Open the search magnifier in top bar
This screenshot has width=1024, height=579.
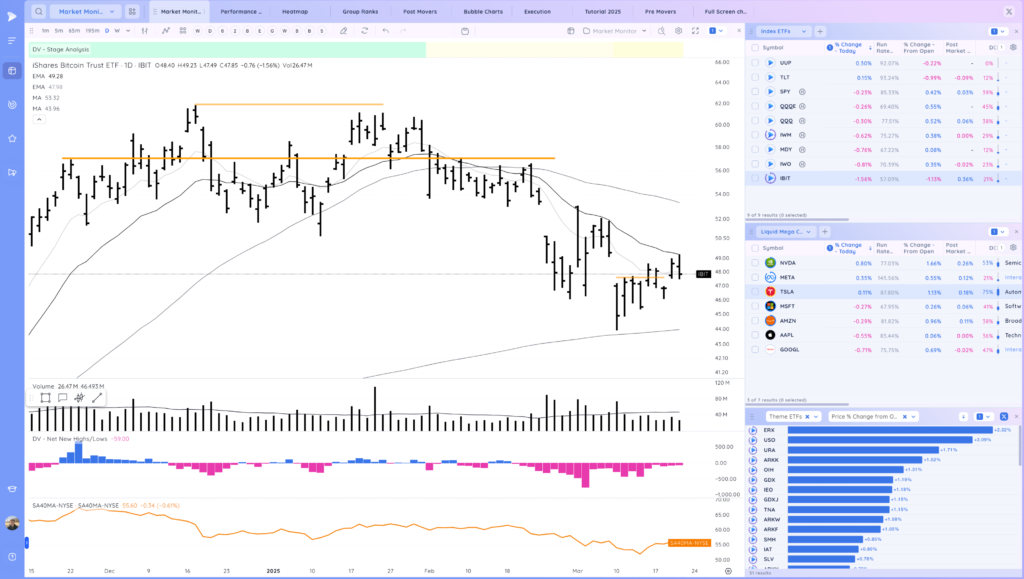tap(39, 11)
